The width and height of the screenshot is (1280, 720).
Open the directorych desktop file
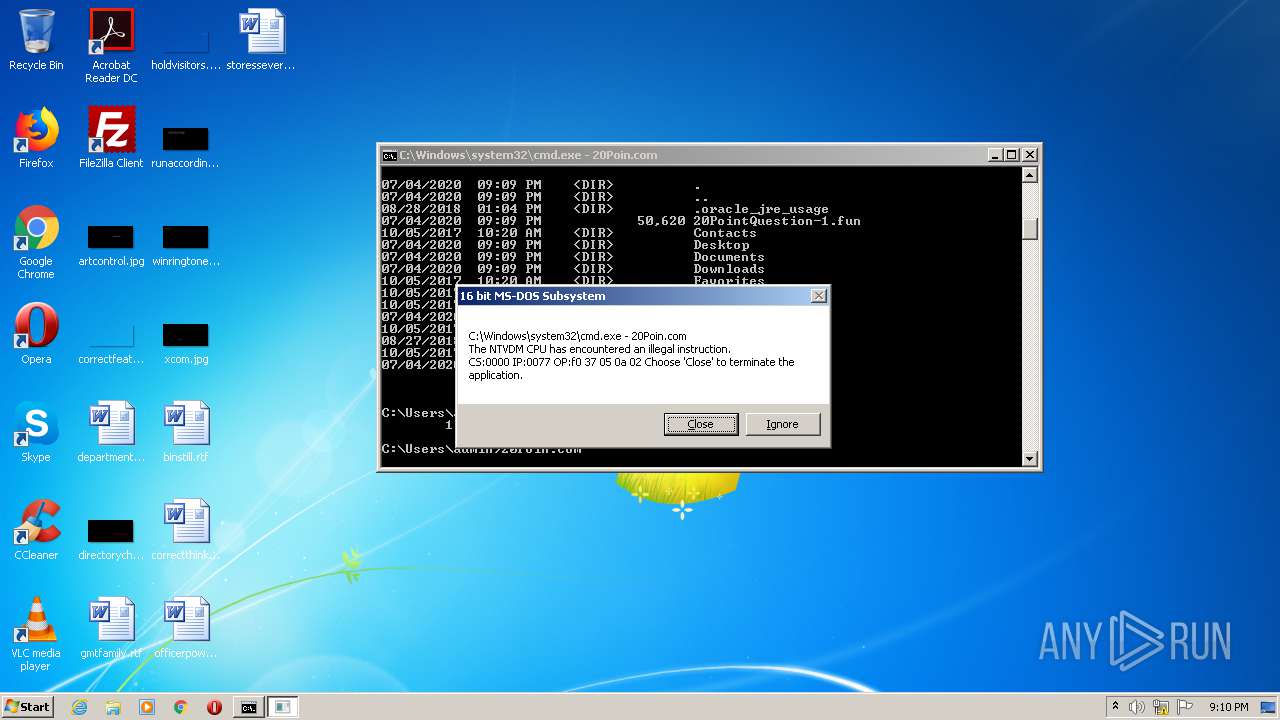click(x=111, y=538)
